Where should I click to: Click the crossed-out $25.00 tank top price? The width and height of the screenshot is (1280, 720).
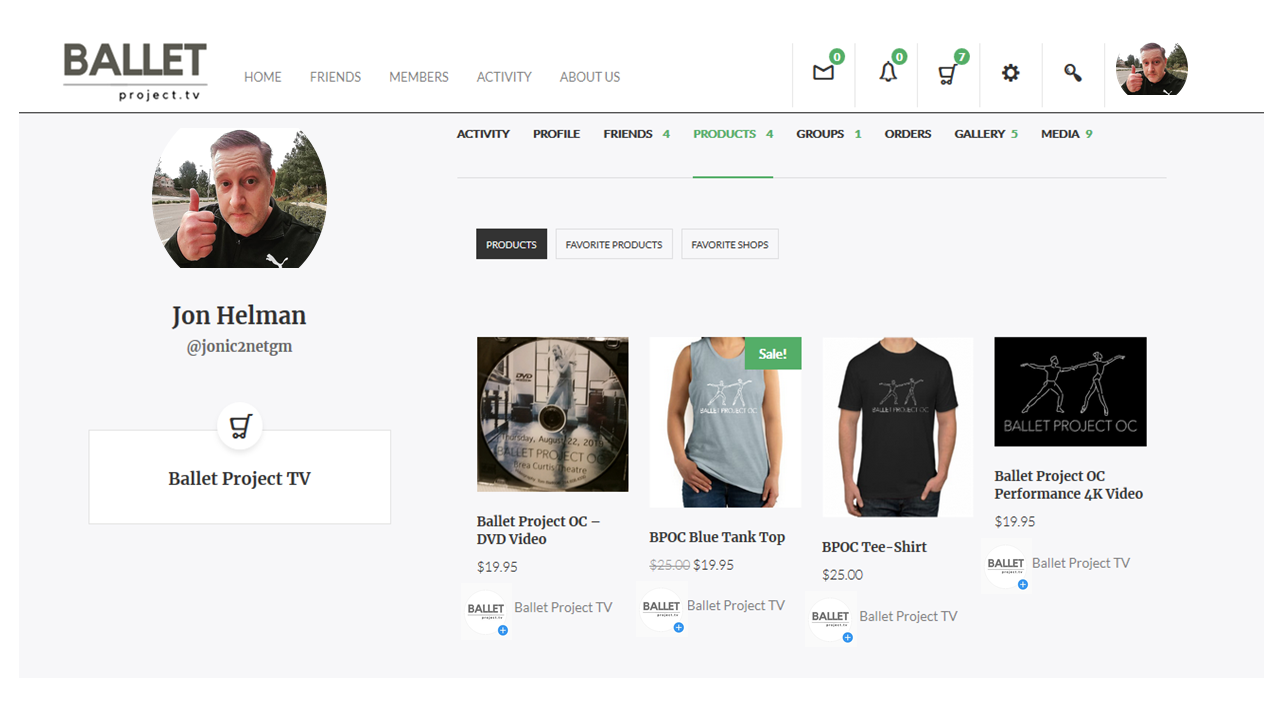coord(670,565)
